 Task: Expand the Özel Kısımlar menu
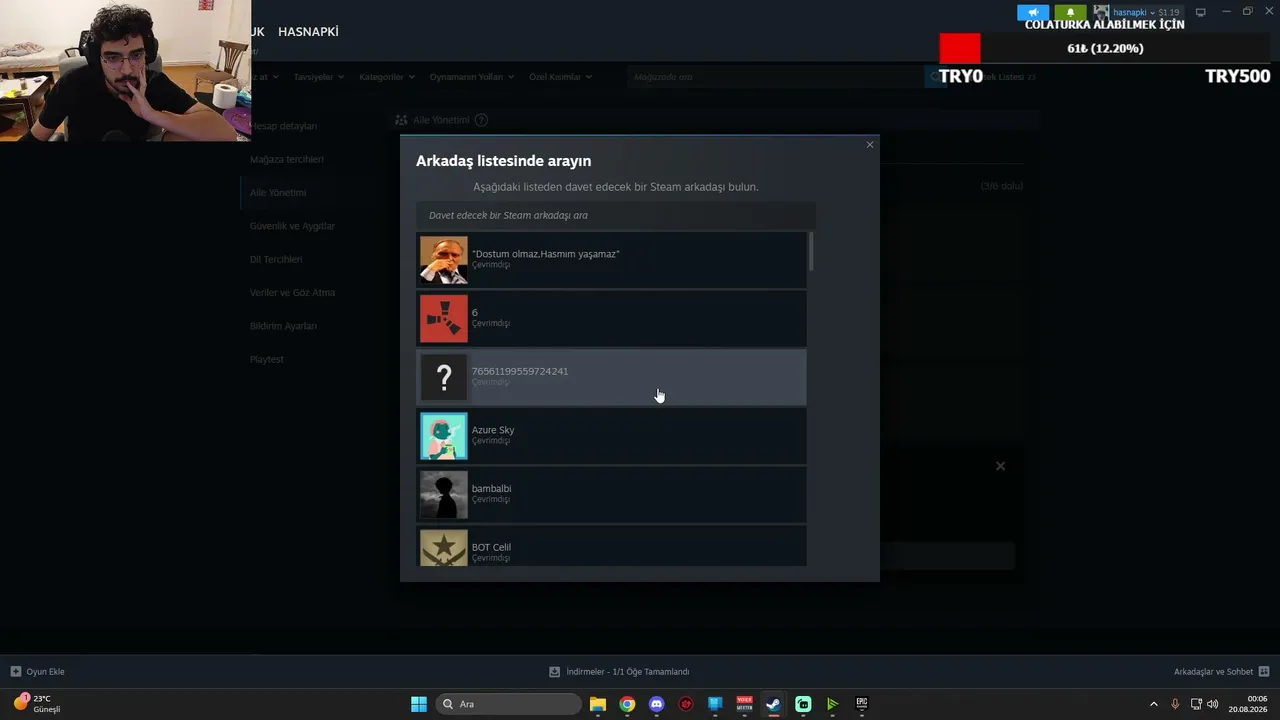[x=560, y=77]
